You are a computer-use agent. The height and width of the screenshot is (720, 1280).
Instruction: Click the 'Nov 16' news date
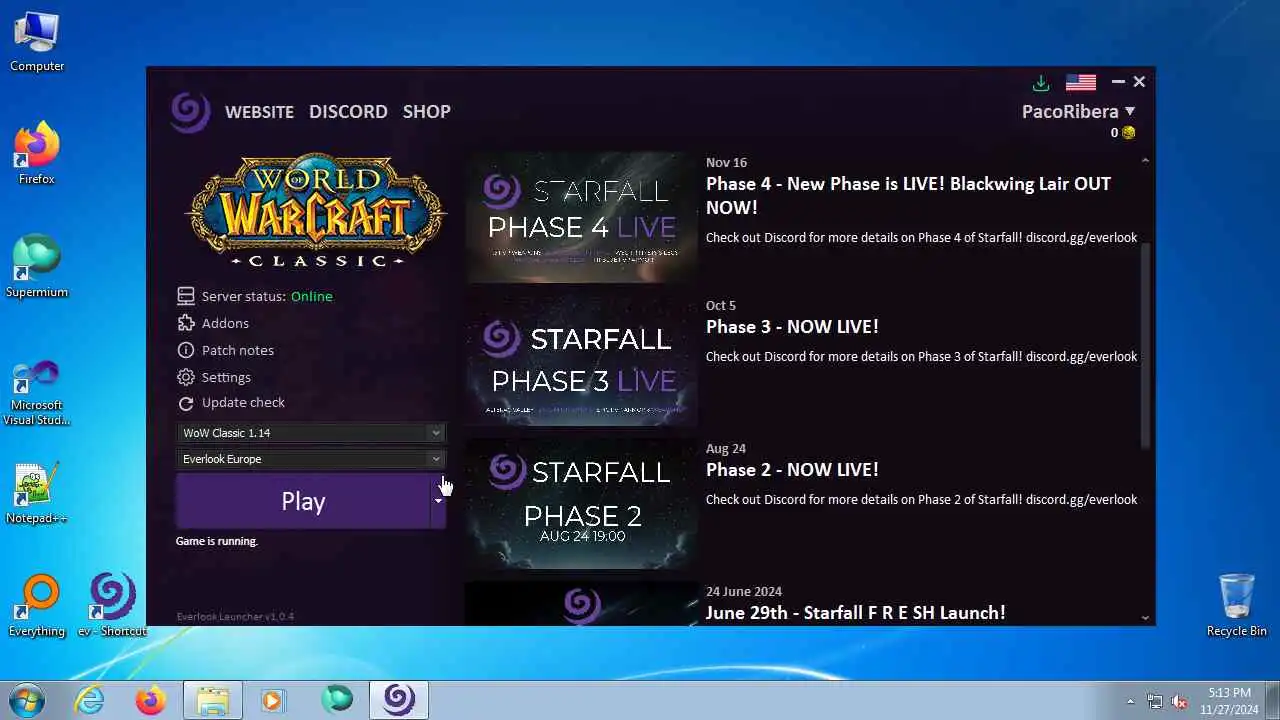coord(726,162)
